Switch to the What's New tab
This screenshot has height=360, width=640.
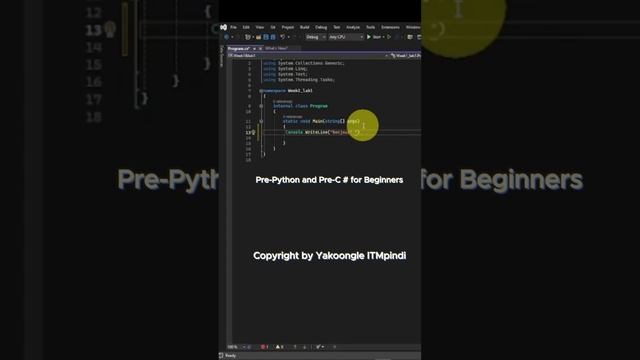[277, 48]
